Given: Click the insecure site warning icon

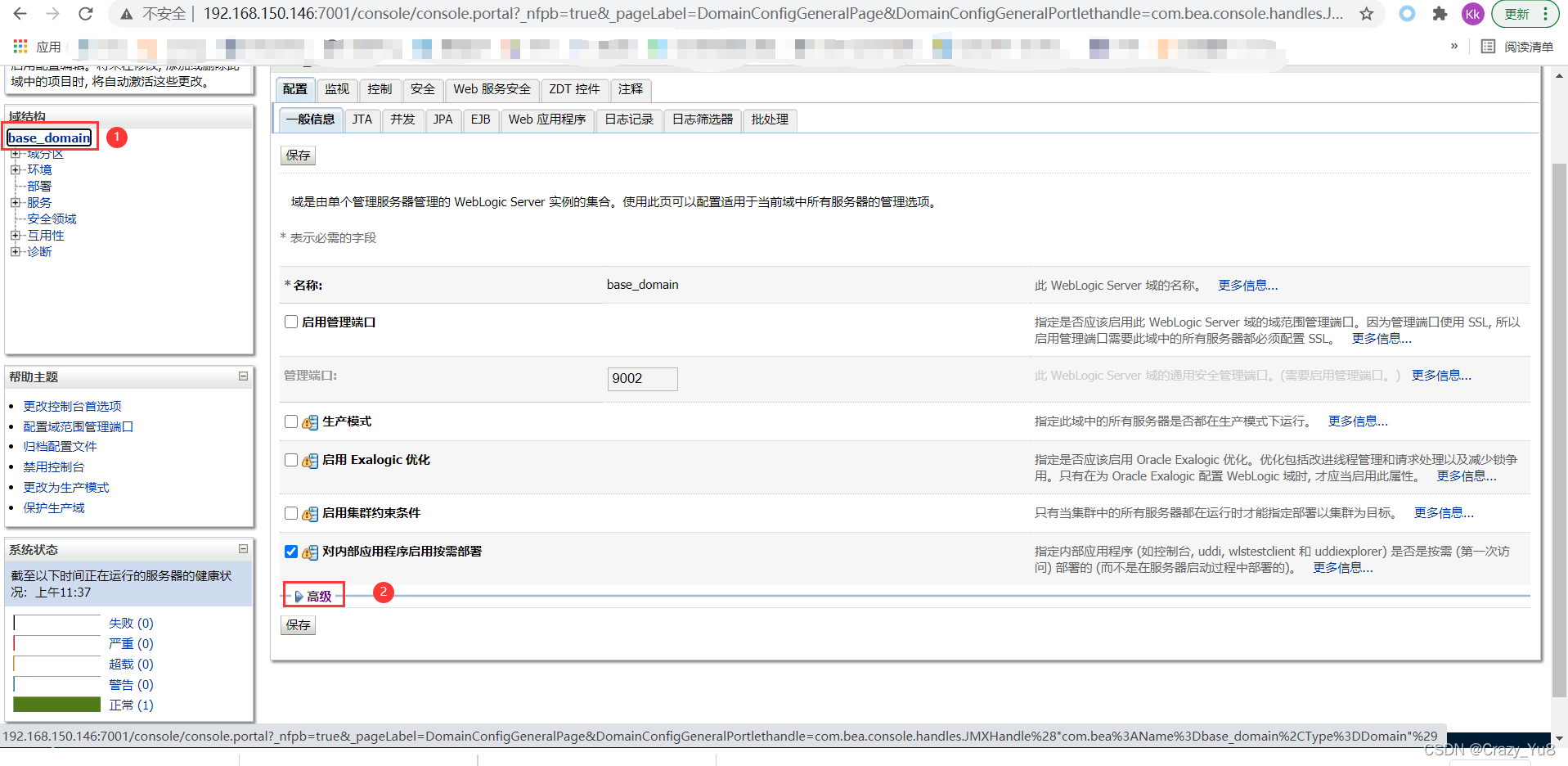Looking at the screenshot, I should point(126,14).
